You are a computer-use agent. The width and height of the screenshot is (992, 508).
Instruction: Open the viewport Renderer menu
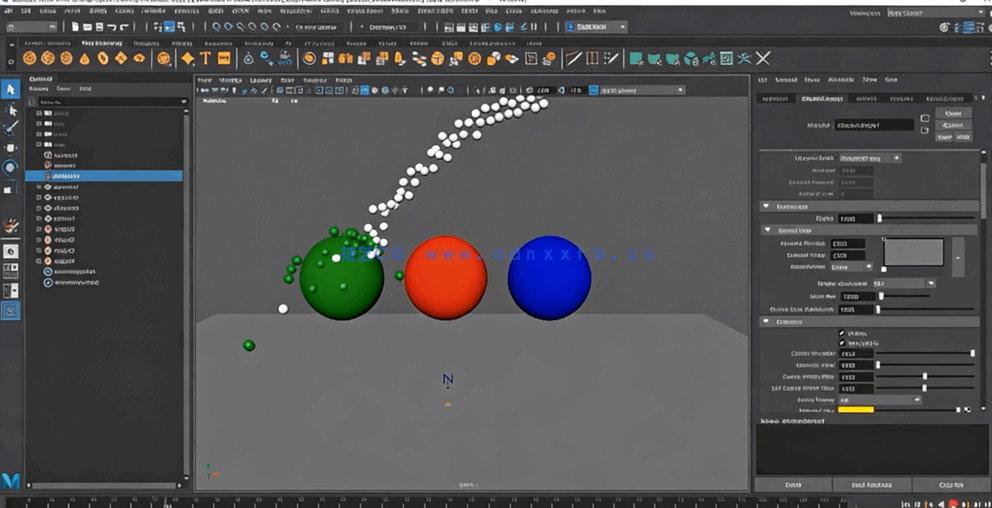point(314,80)
